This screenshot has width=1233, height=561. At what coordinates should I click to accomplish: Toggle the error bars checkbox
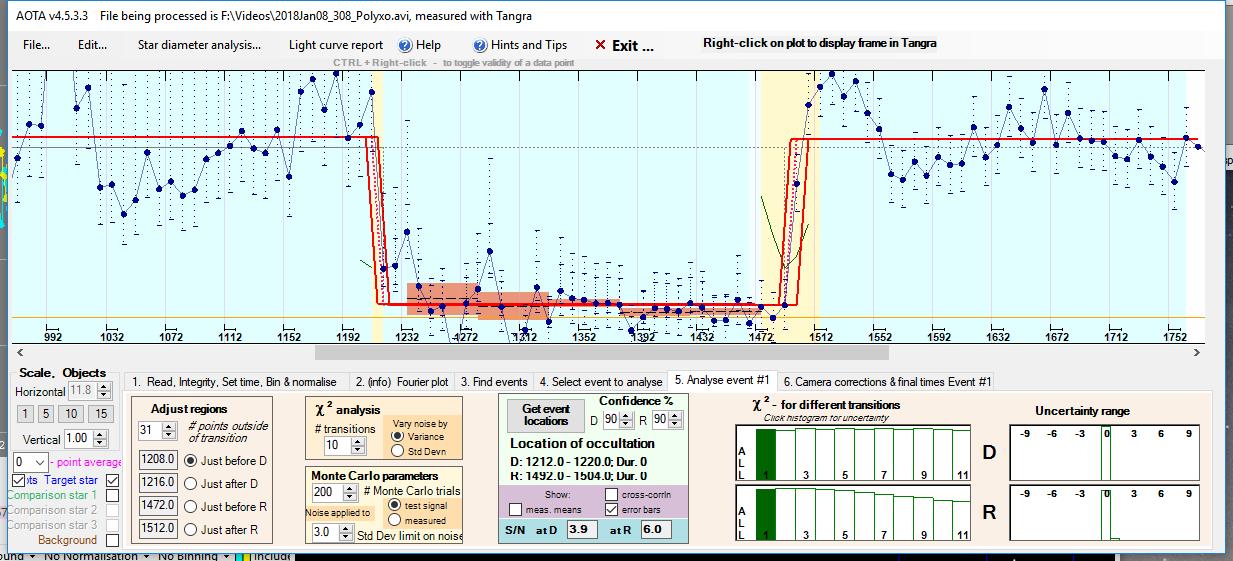pos(611,510)
